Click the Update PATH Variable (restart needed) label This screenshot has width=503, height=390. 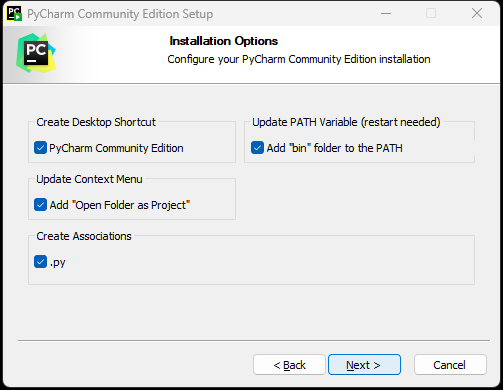346,122
